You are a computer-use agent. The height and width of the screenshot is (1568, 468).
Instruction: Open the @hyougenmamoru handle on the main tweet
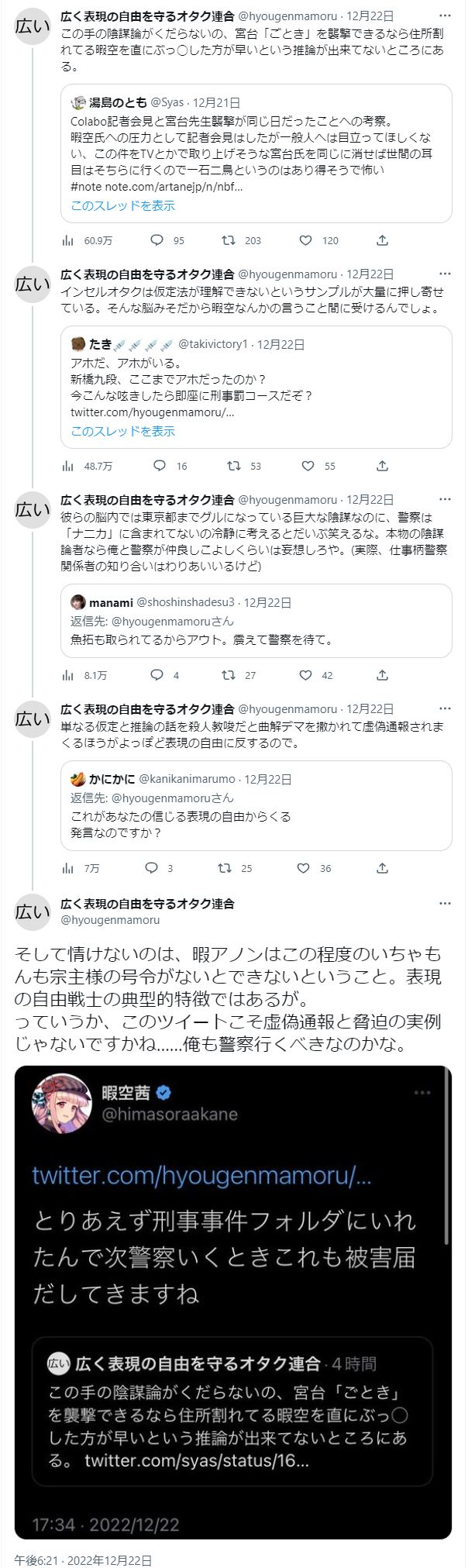110,920
